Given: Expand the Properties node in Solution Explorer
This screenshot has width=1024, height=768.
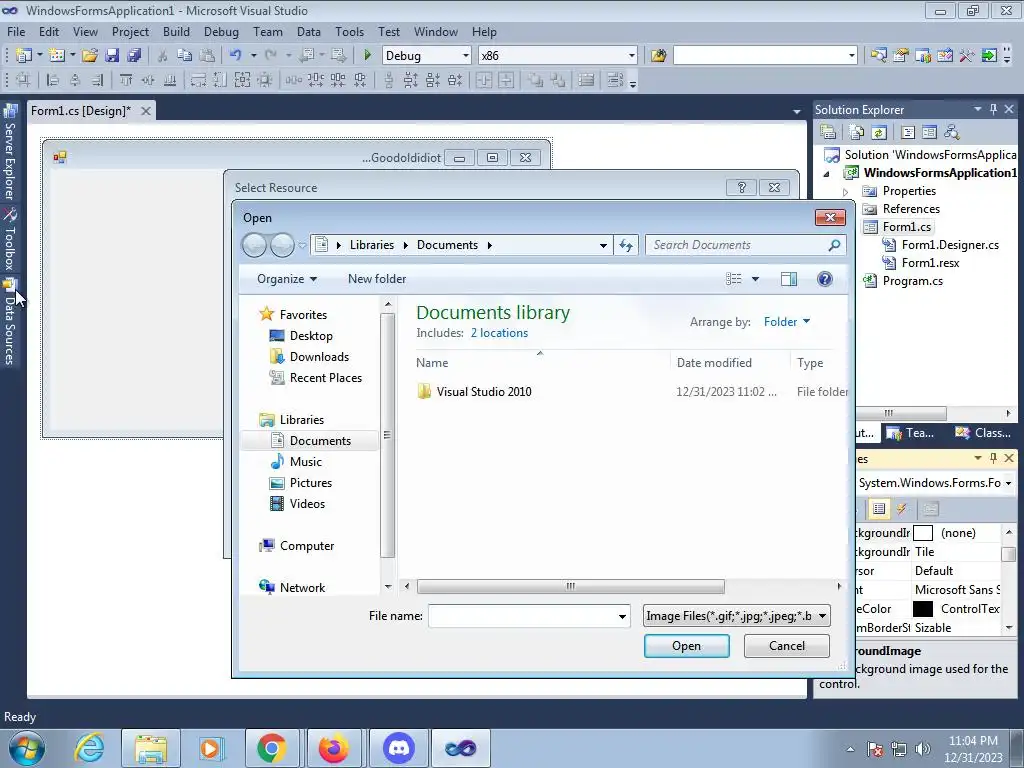Looking at the screenshot, I should (x=846, y=191).
